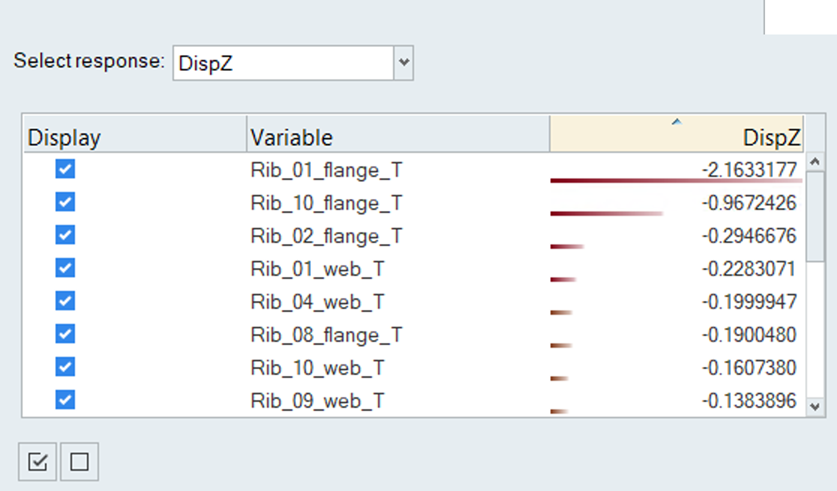Click the uncheck all variables icon
Viewport: 837px width, 491px height.
pos(80,462)
